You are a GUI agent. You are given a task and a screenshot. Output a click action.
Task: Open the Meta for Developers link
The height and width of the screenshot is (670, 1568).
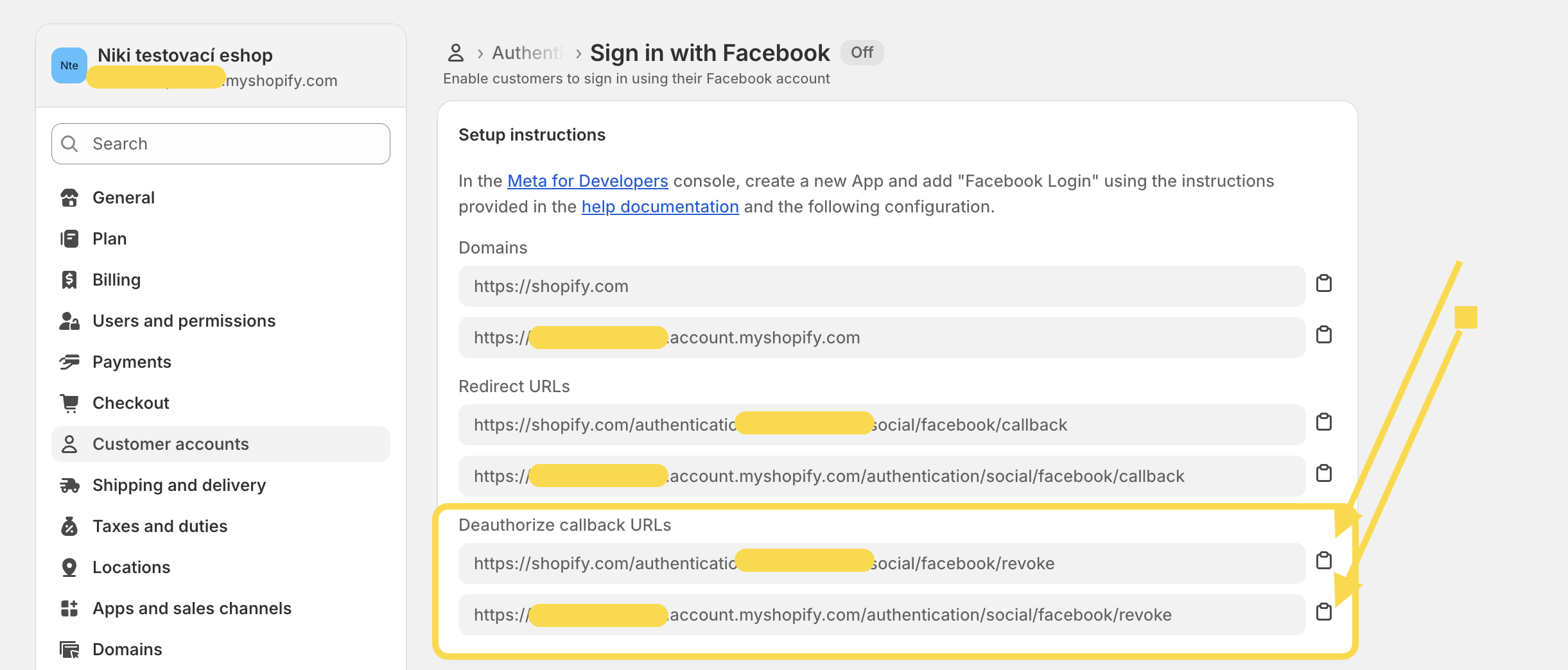(x=588, y=180)
